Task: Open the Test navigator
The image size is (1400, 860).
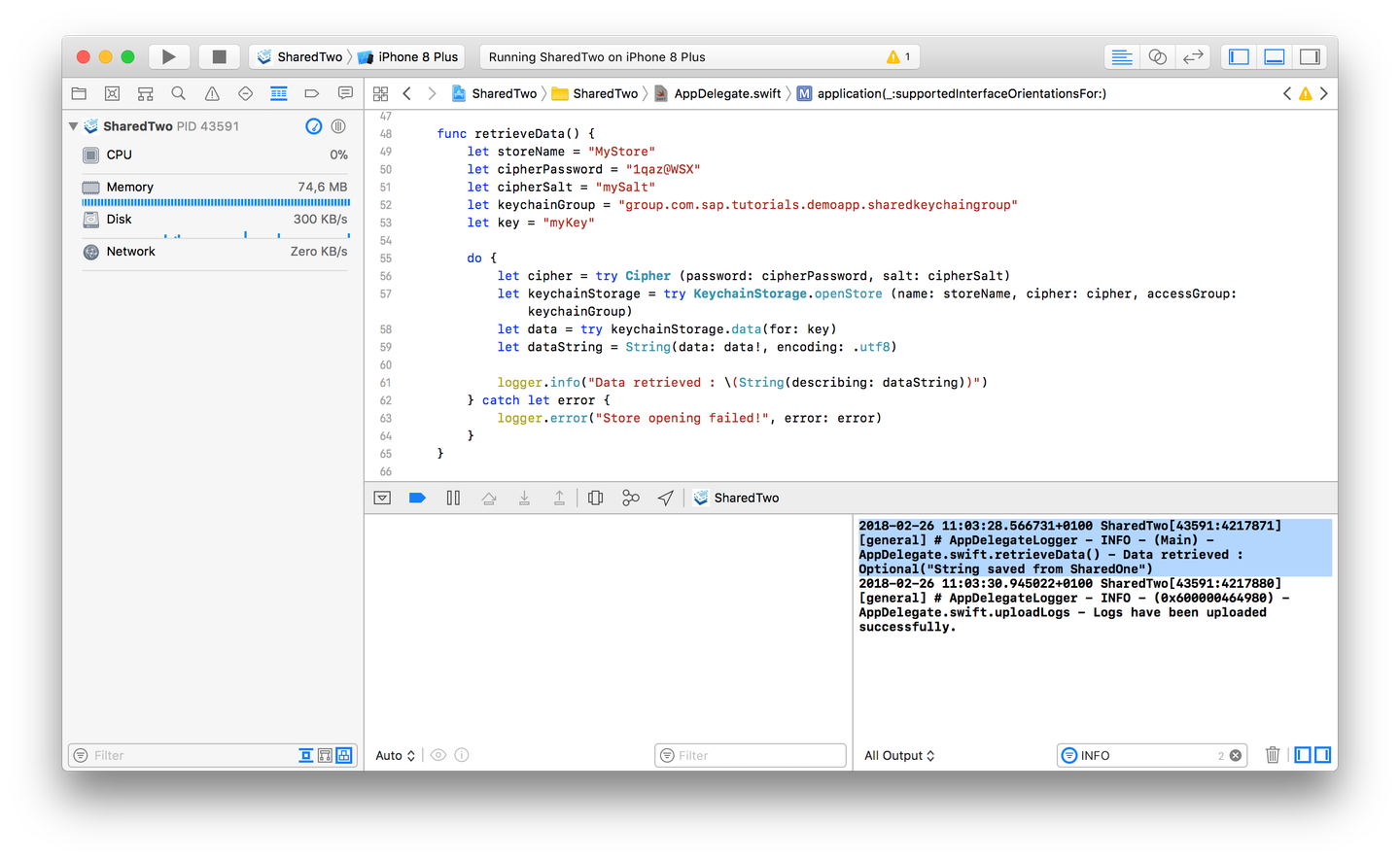Action: (245, 93)
